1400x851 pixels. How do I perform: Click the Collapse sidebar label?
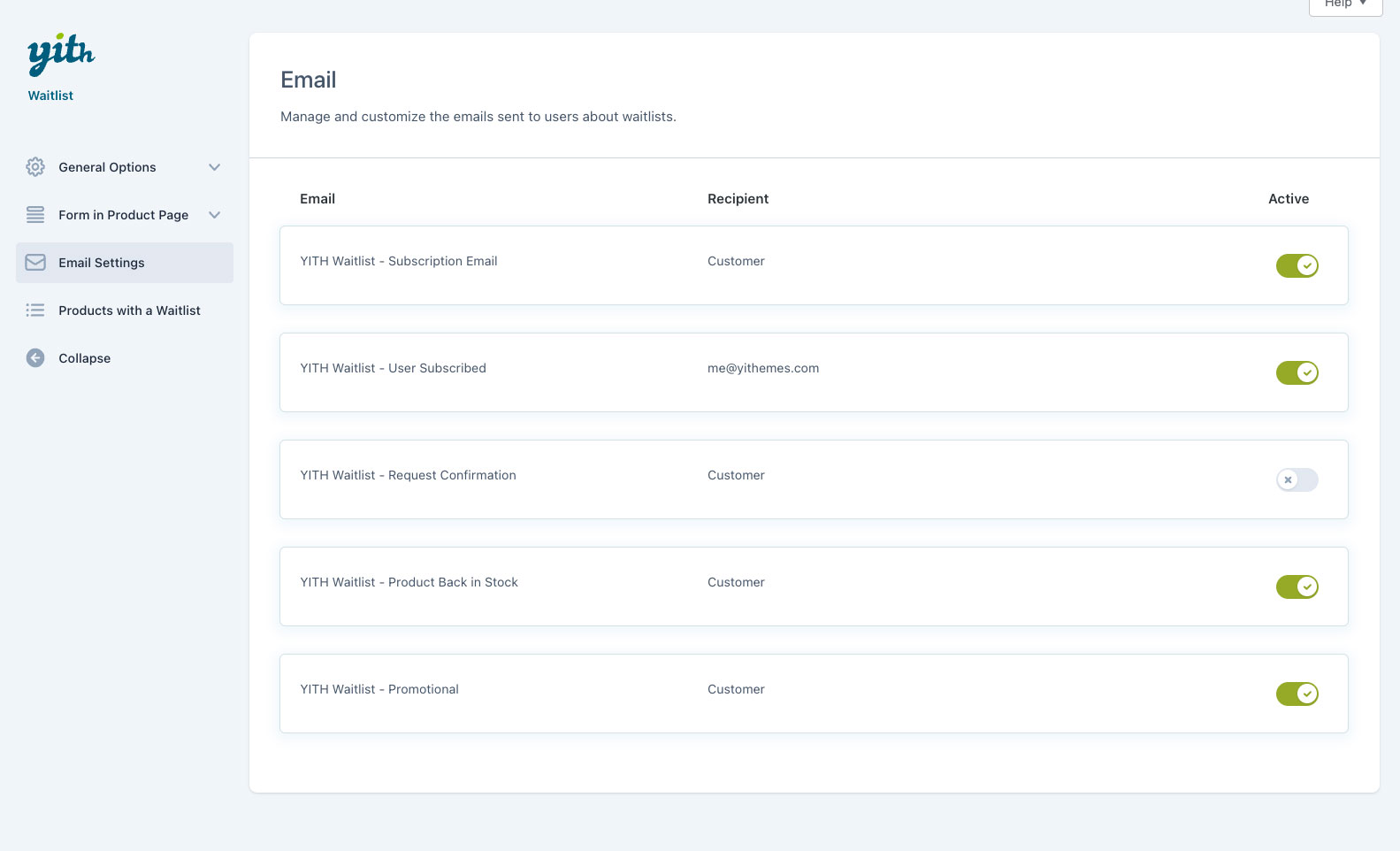tap(85, 358)
